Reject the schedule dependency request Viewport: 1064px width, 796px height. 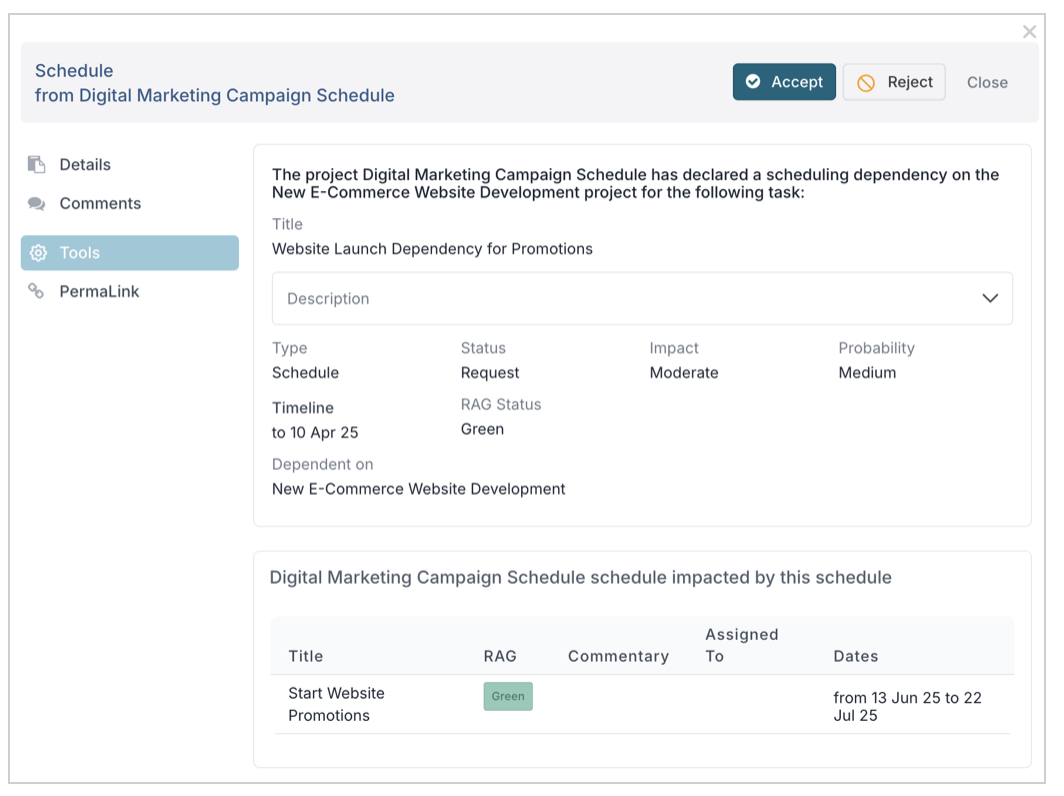894,82
